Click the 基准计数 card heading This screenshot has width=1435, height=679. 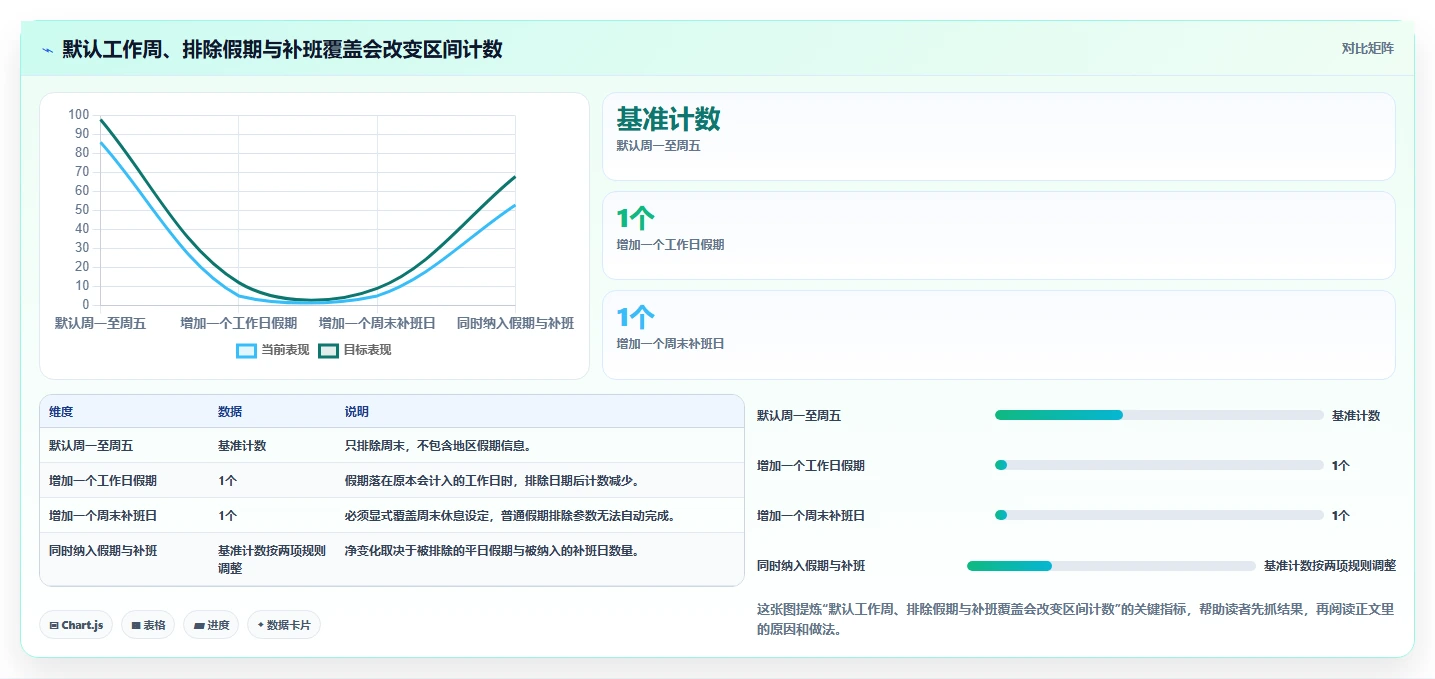tap(668, 119)
